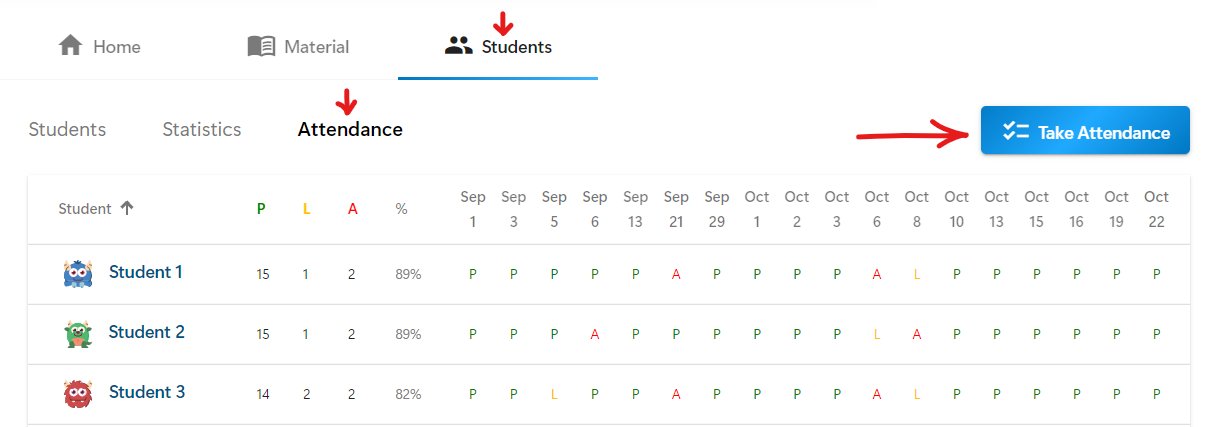This screenshot has height=427, width=1213.
Task: Switch to the Statistics sub-tab
Action: pos(202,129)
